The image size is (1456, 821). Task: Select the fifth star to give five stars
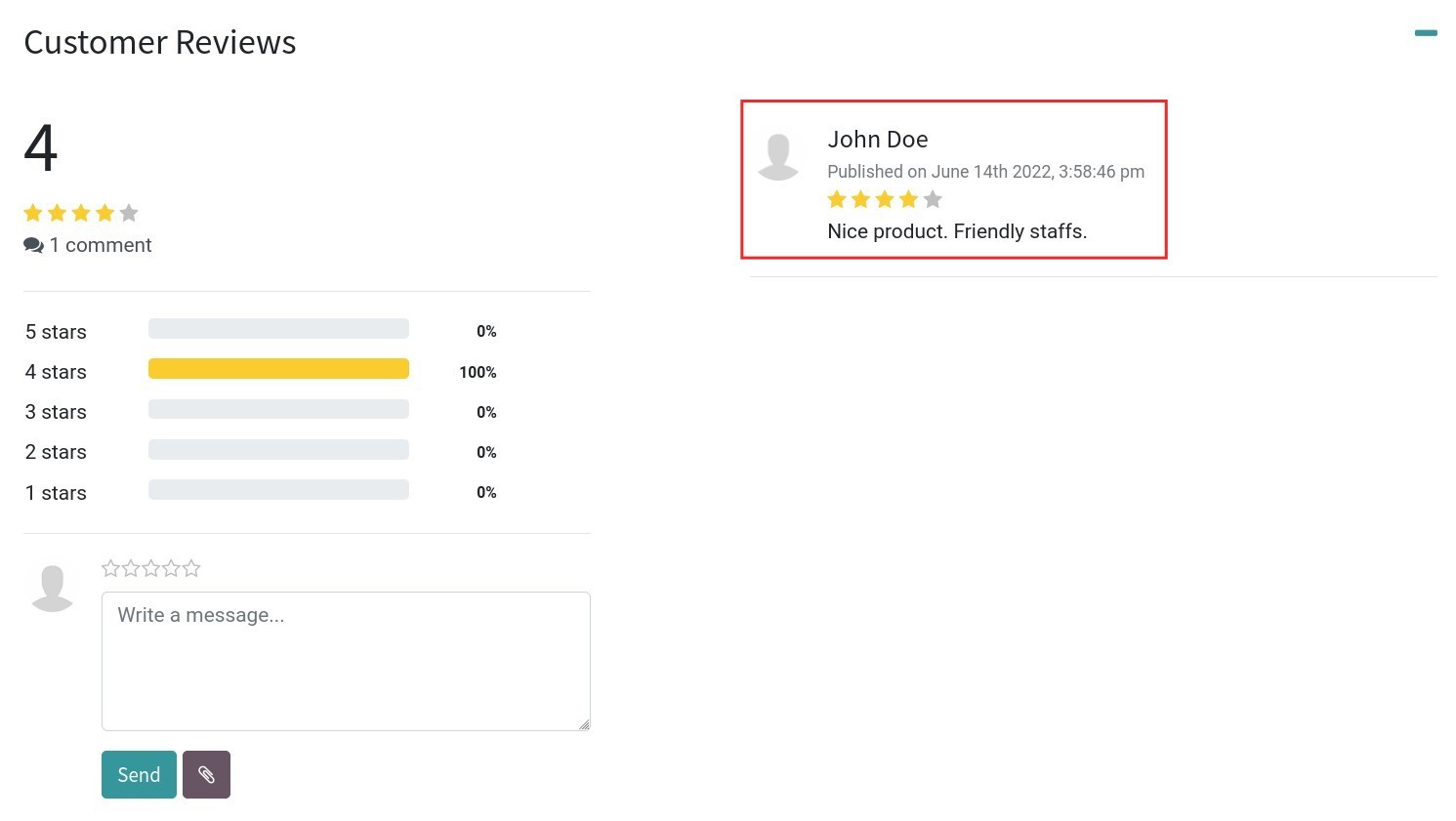click(191, 567)
